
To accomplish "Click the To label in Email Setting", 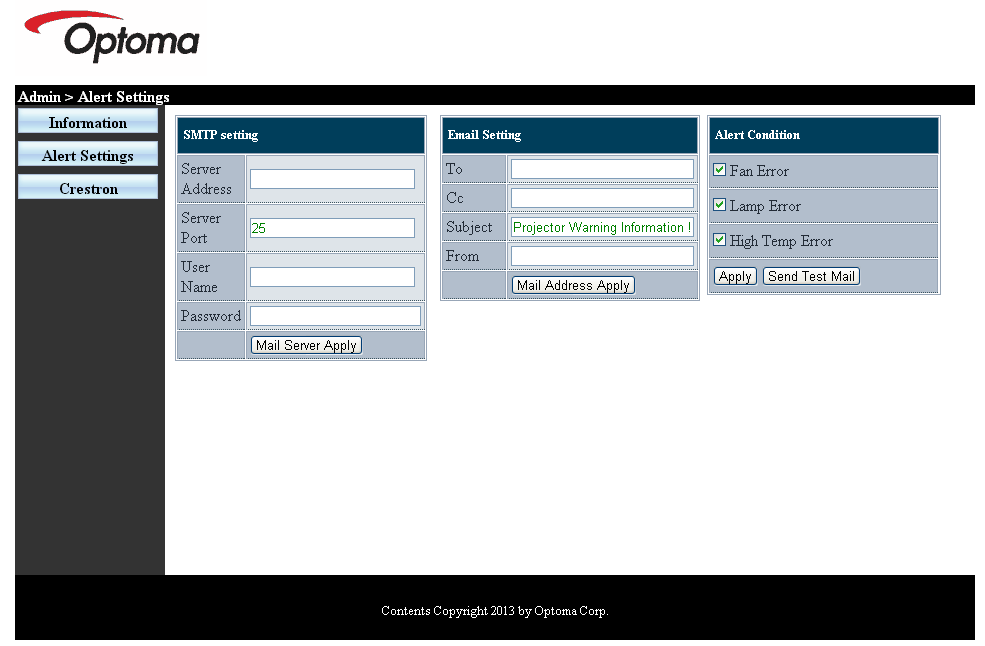I will coord(454,169).
